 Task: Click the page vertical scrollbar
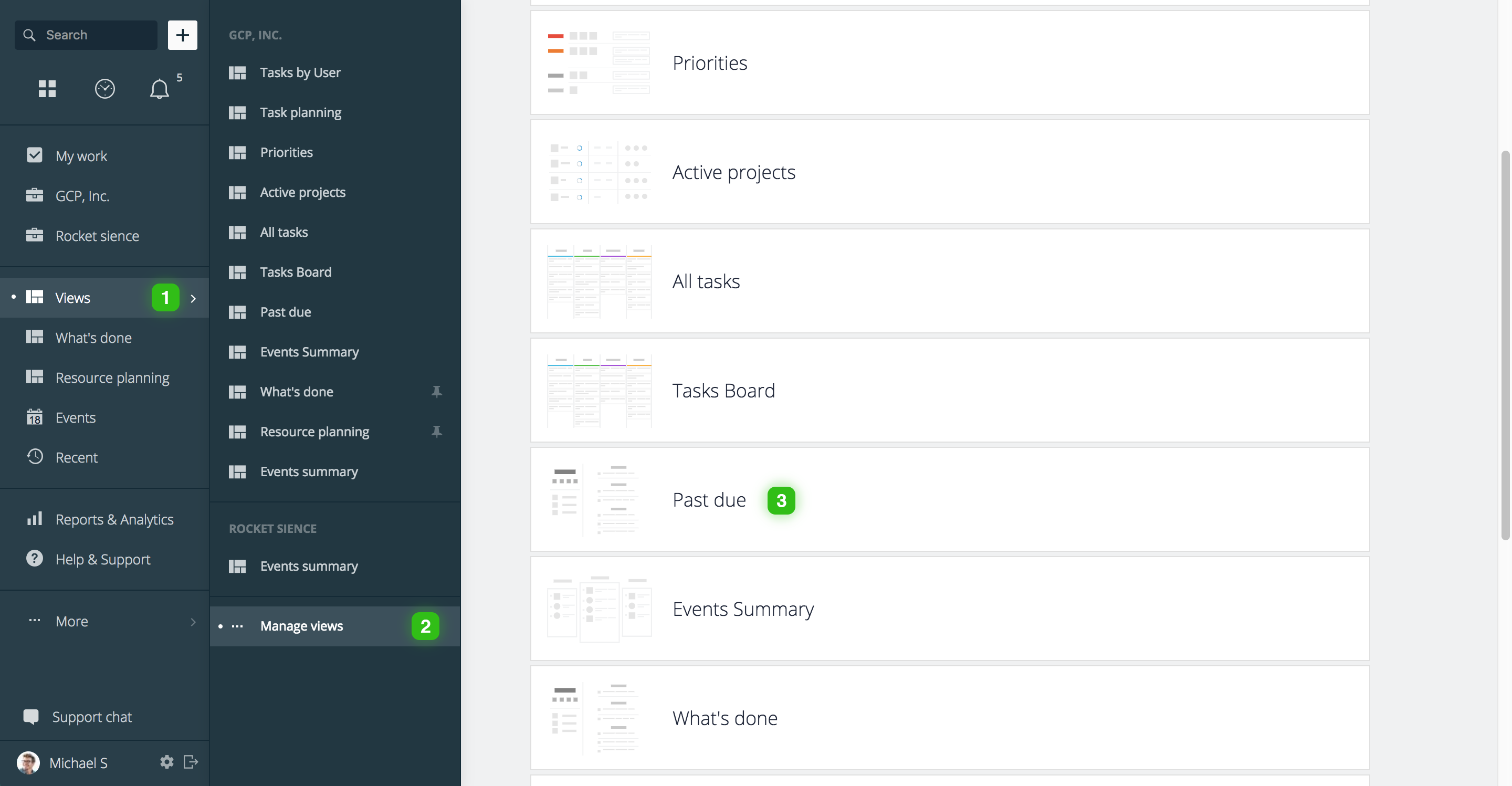[1505, 345]
